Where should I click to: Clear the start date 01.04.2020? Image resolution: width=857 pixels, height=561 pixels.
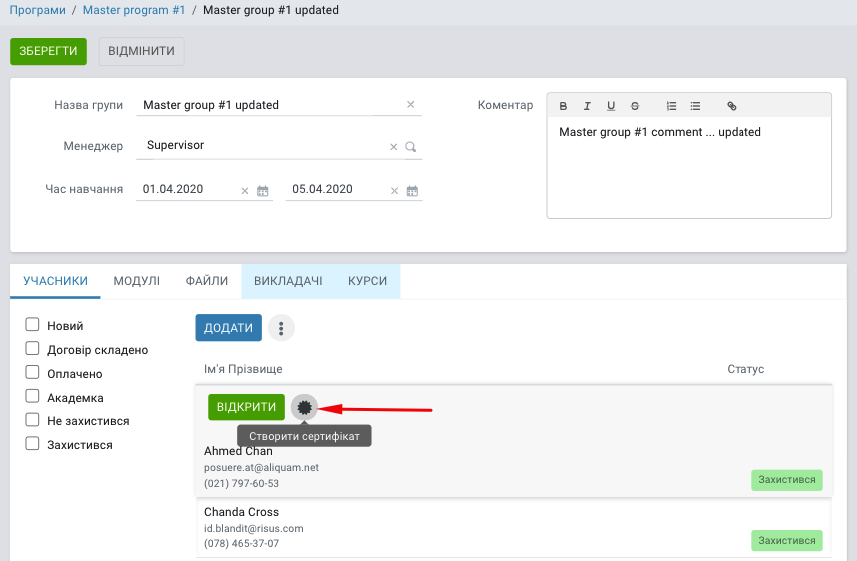click(245, 191)
